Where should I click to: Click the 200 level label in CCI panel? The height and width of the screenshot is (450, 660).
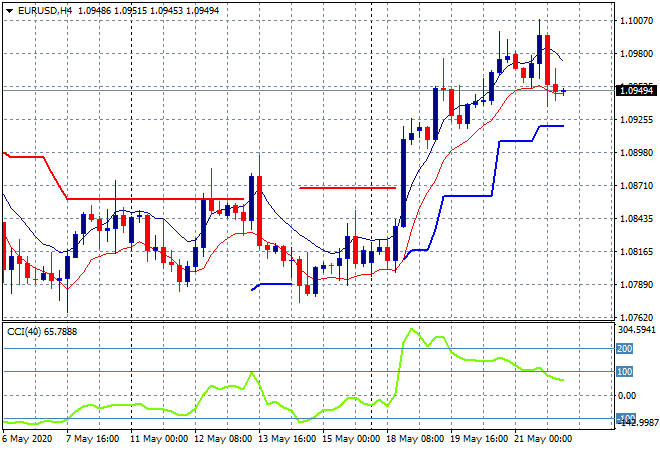(624, 349)
